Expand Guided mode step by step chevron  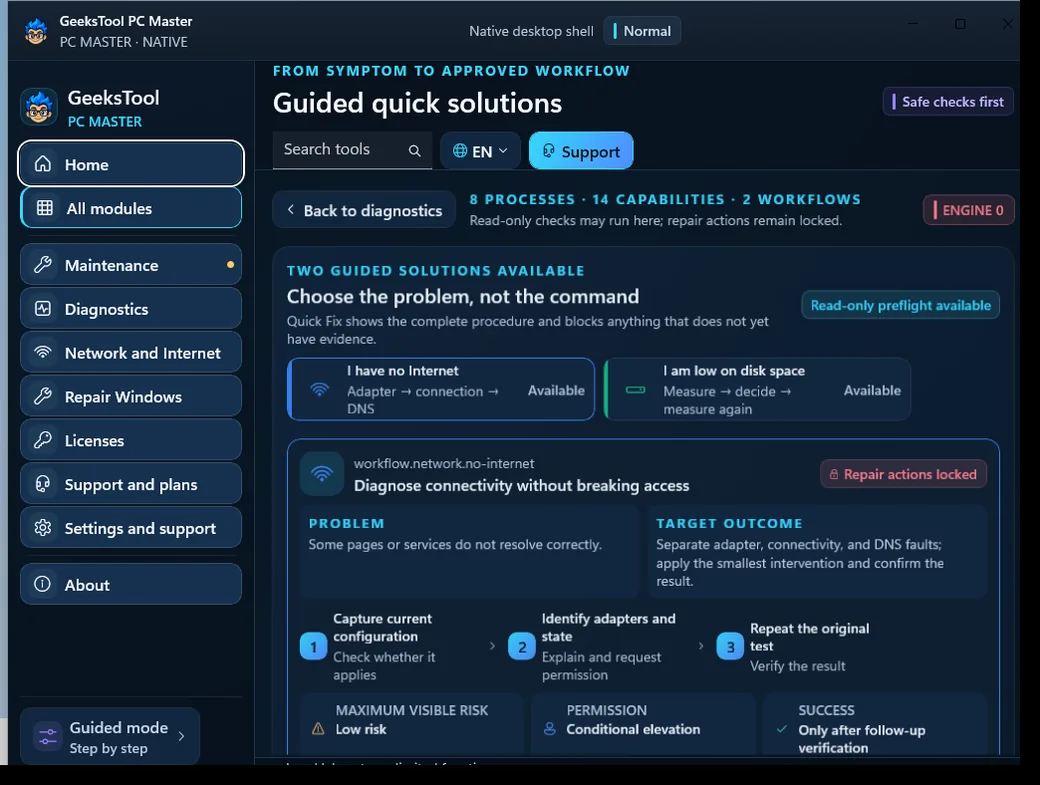(182, 736)
